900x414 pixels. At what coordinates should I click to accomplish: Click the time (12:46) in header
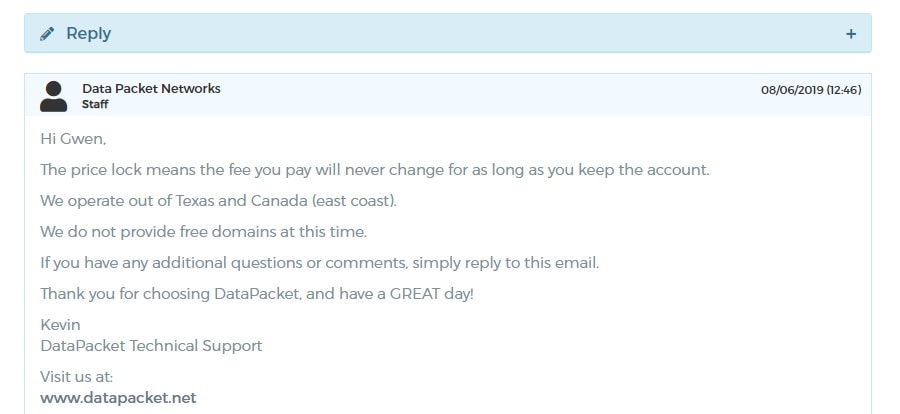[844, 90]
